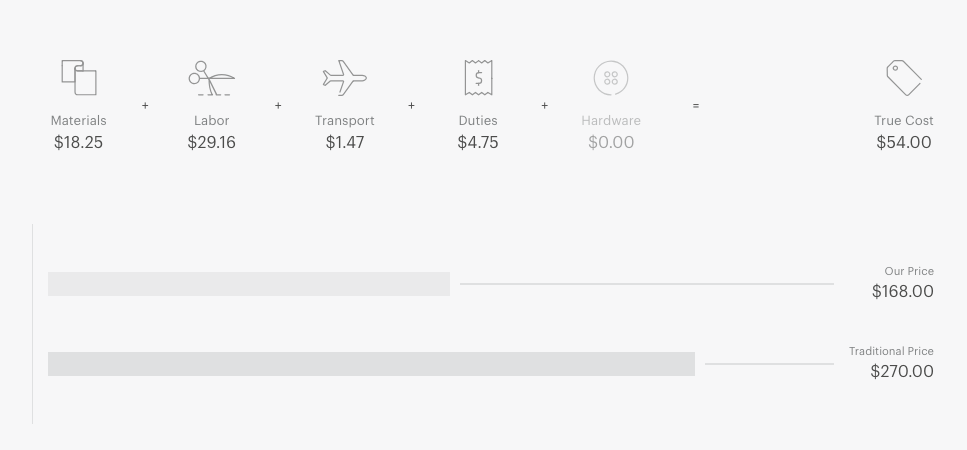The height and width of the screenshot is (450, 967).
Task: Click the $4.75 Duties amount
Action: [478, 142]
